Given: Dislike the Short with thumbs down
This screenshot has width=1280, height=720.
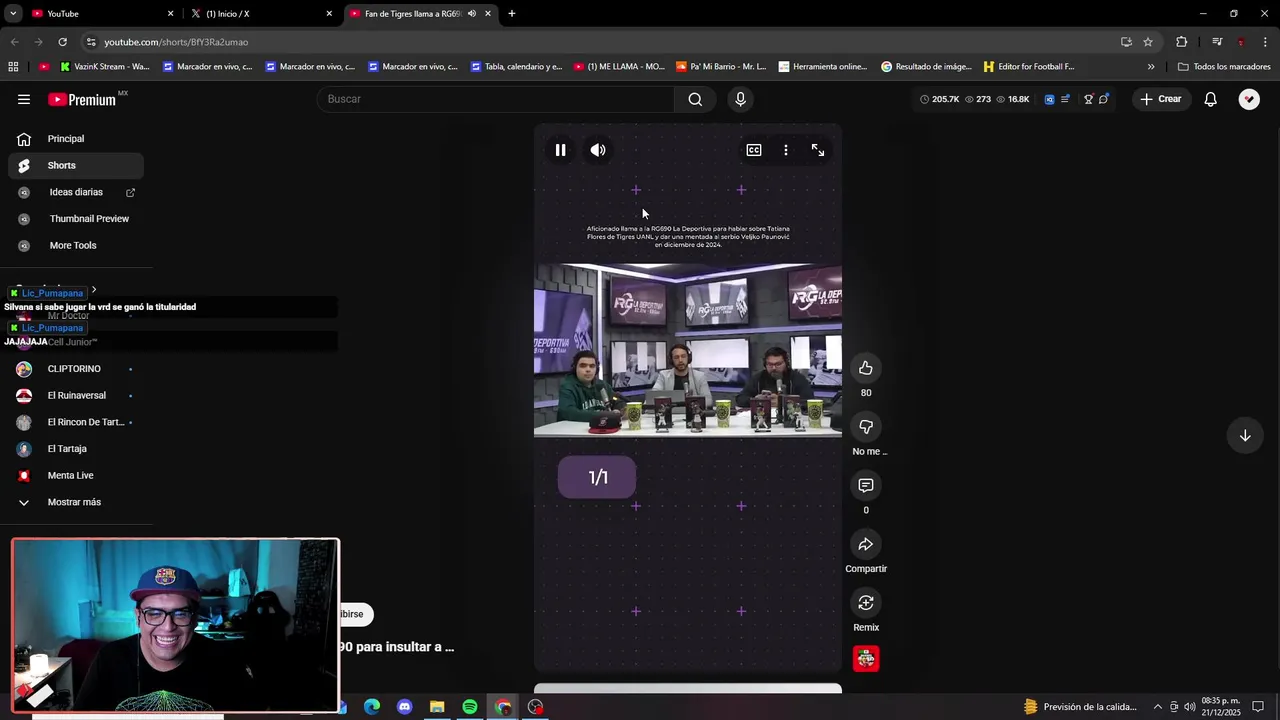Looking at the screenshot, I should (x=866, y=427).
